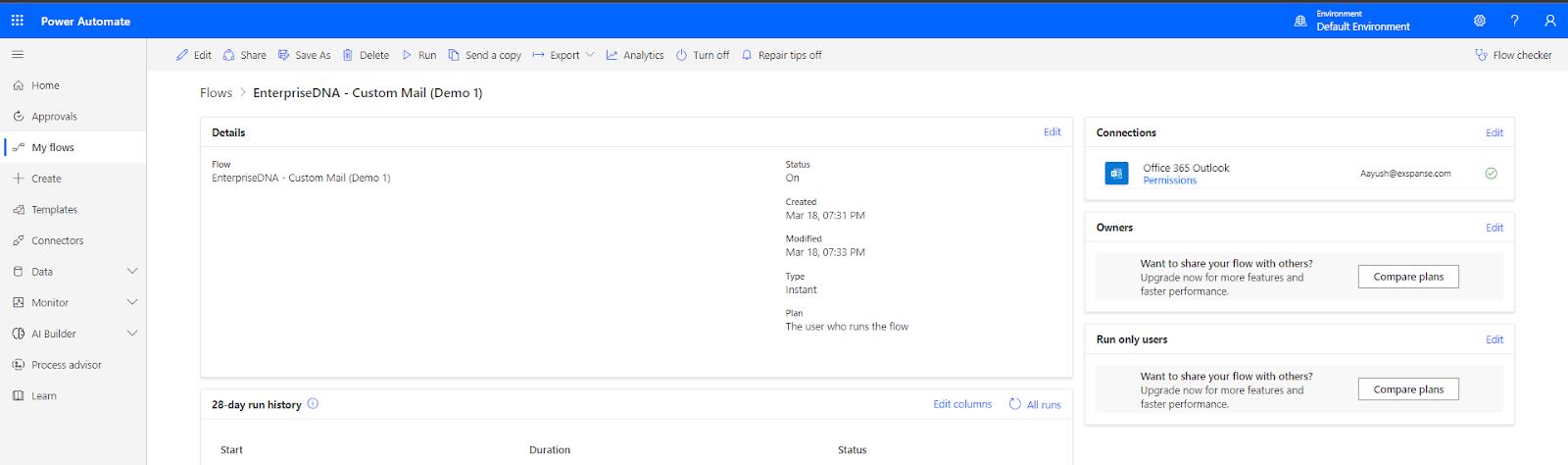This screenshot has height=465, width=1568.
Task: Open Learn in sidebar
Action: click(x=73, y=395)
